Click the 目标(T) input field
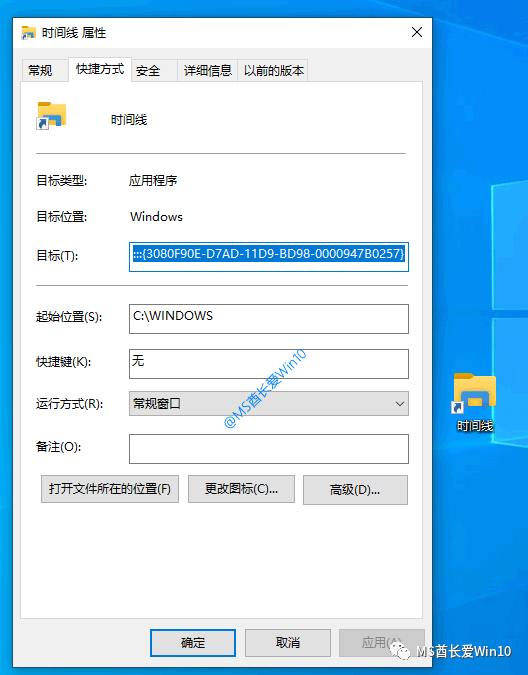Viewport: 528px width, 675px height. pyautogui.click(x=269, y=257)
